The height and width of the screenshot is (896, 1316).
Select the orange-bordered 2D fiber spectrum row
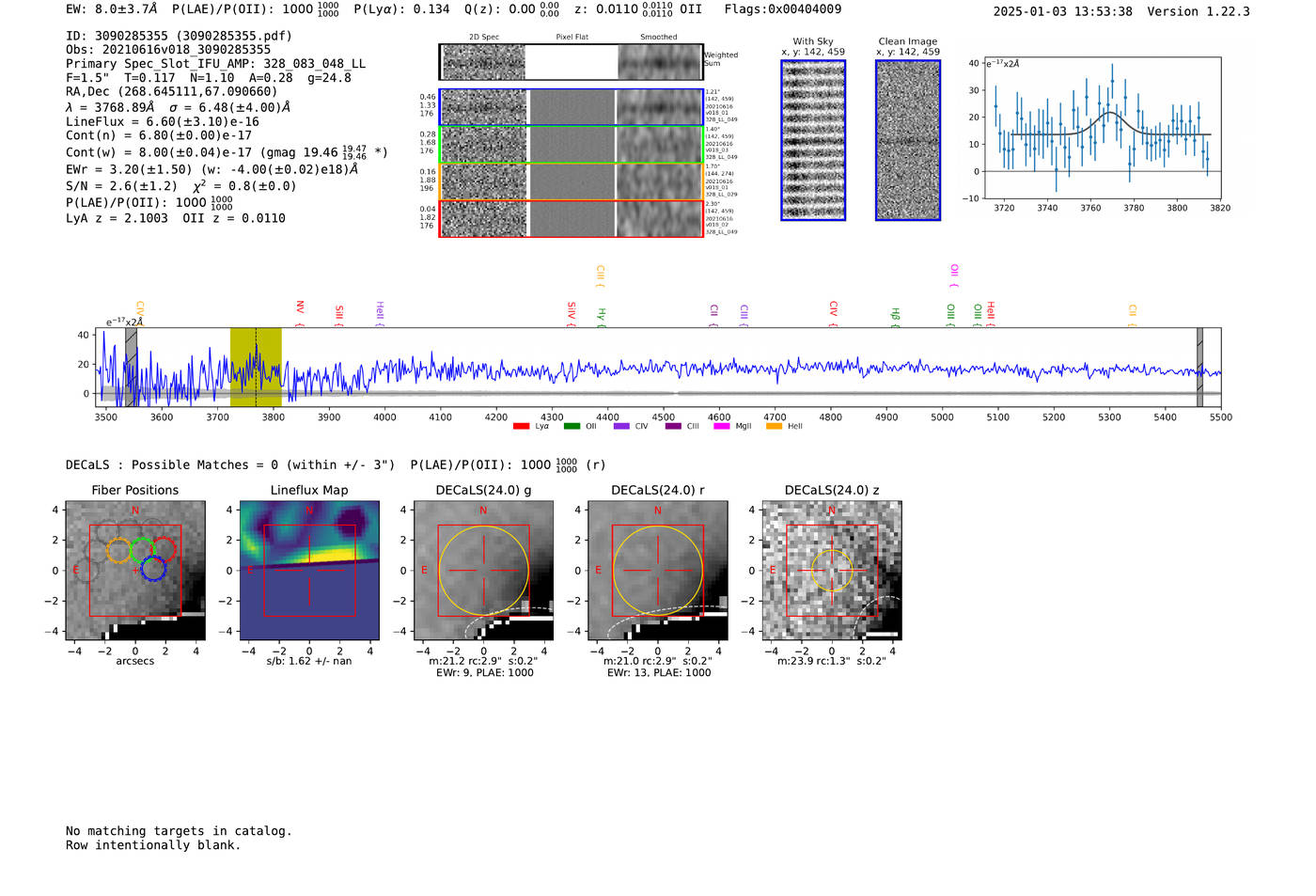(572, 181)
